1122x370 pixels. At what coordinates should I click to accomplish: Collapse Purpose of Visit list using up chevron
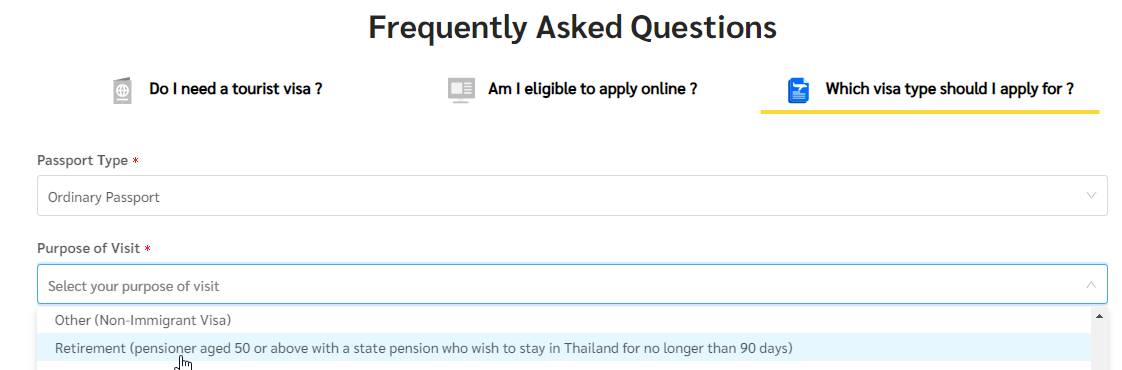[1091, 284]
